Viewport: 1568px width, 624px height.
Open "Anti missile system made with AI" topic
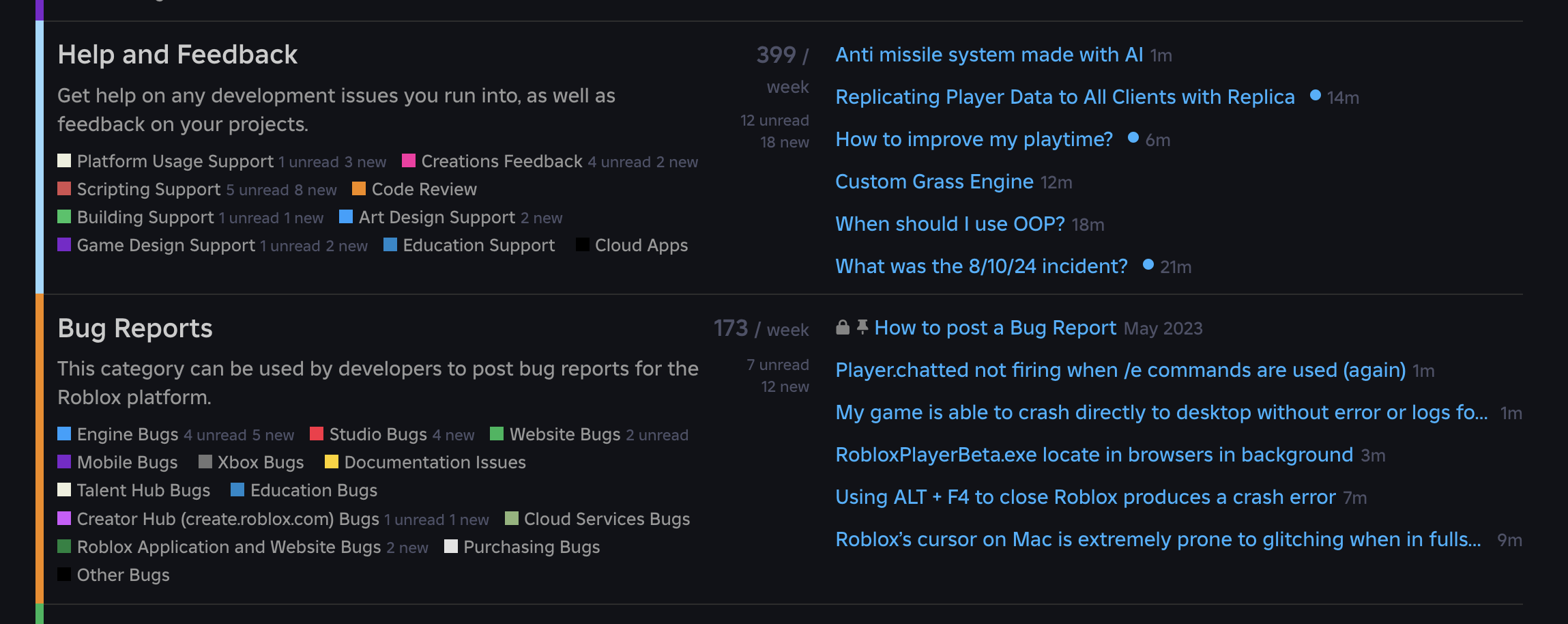pyautogui.click(x=989, y=55)
